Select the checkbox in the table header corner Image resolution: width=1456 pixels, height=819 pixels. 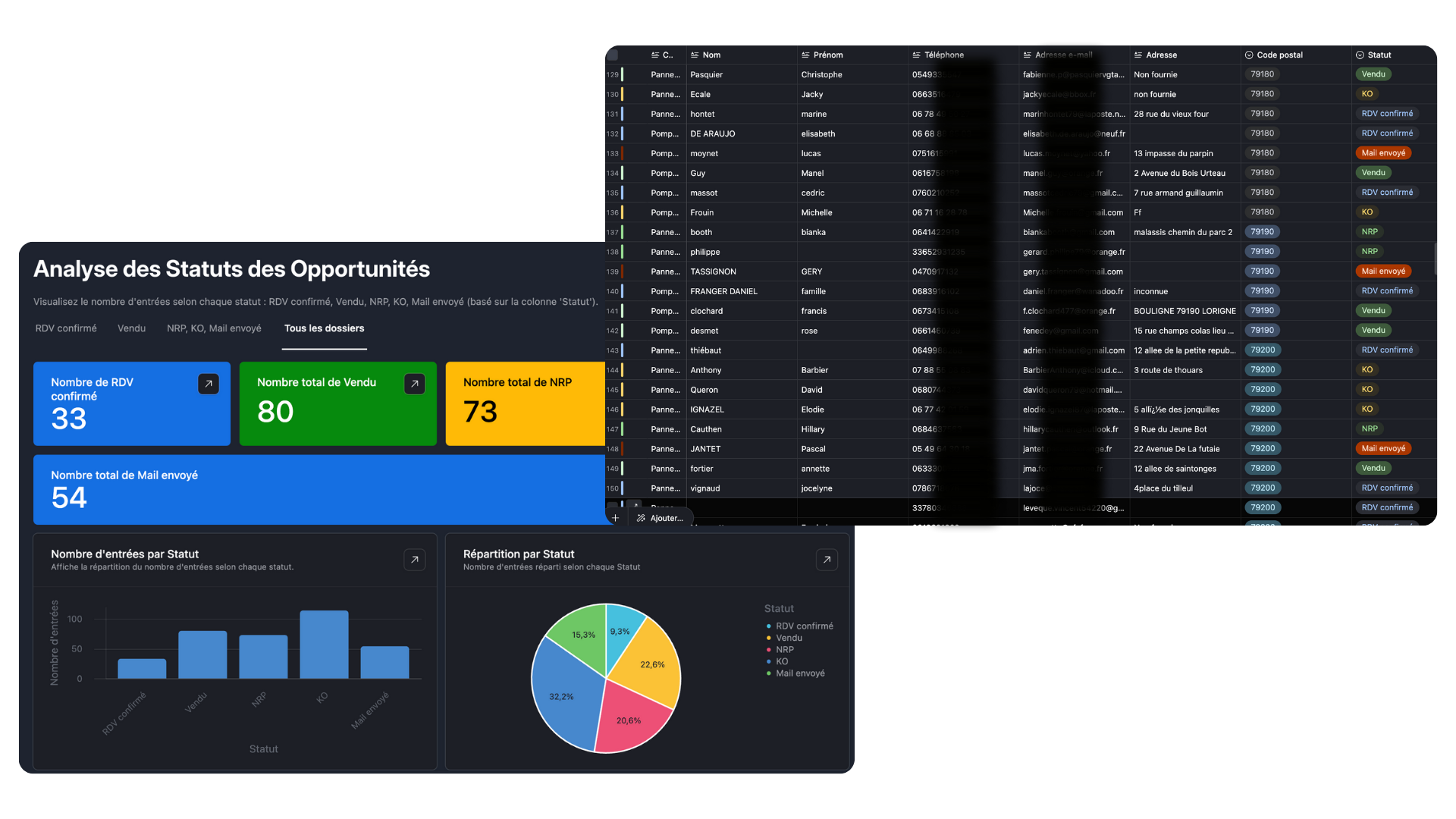pyautogui.click(x=613, y=55)
